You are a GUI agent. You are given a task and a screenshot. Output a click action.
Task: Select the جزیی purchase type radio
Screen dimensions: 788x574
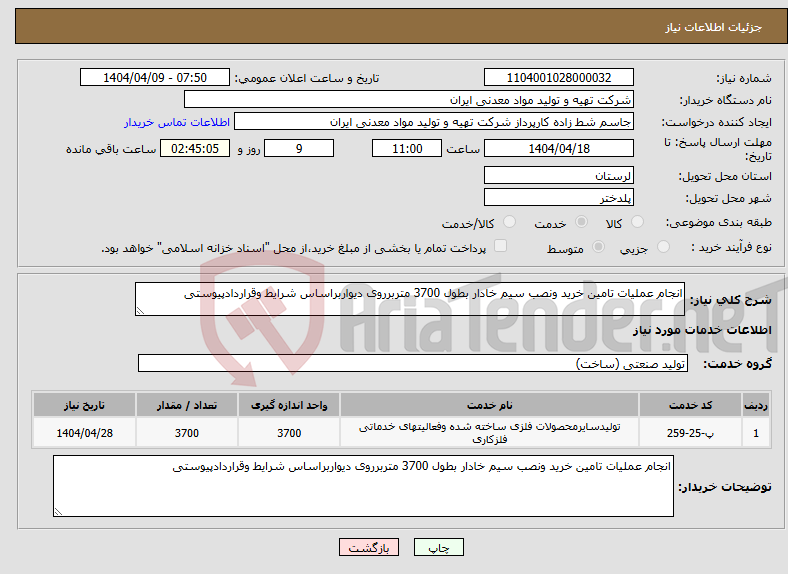(x=663, y=246)
